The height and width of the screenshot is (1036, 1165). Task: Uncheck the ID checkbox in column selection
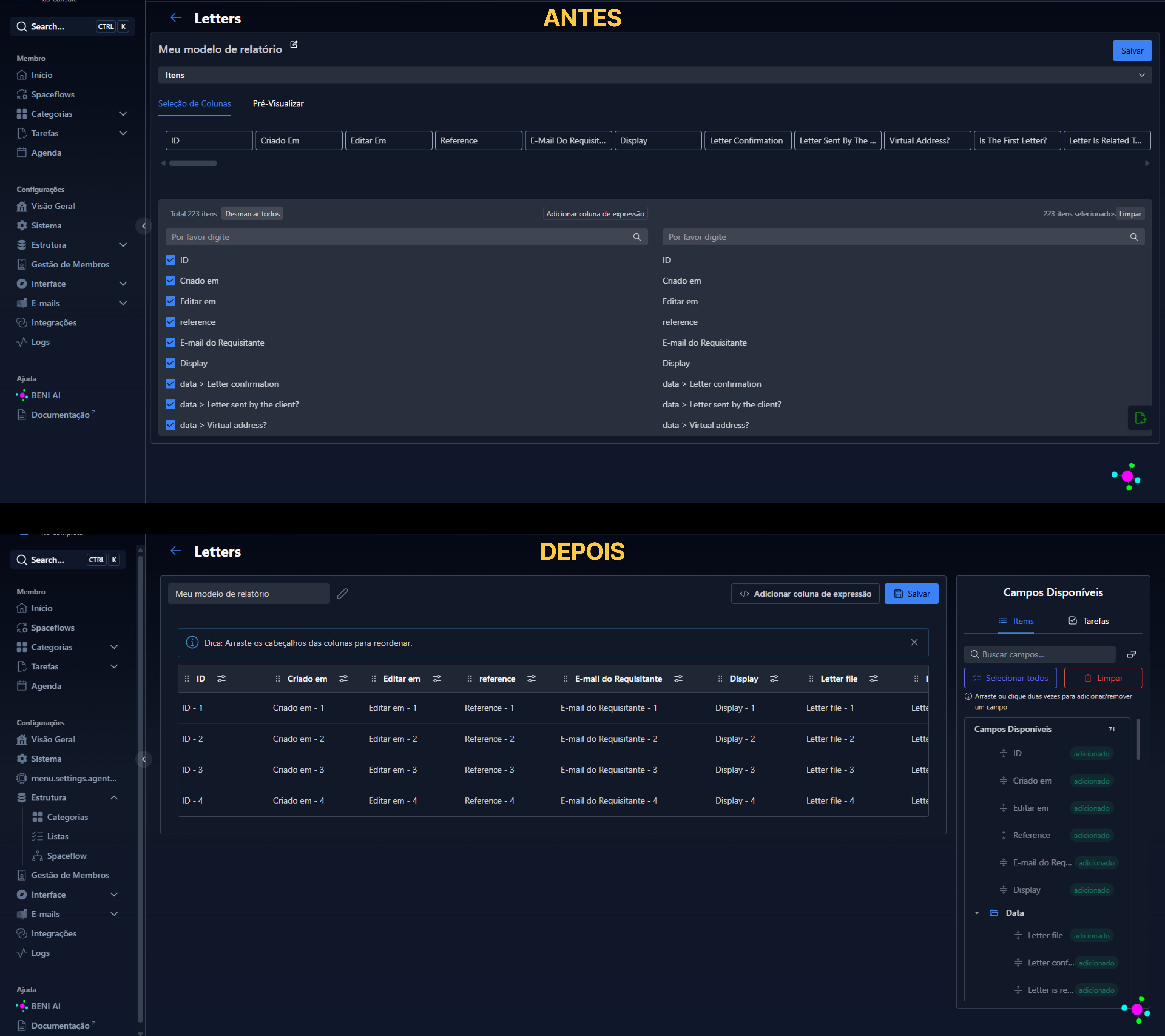[170, 260]
